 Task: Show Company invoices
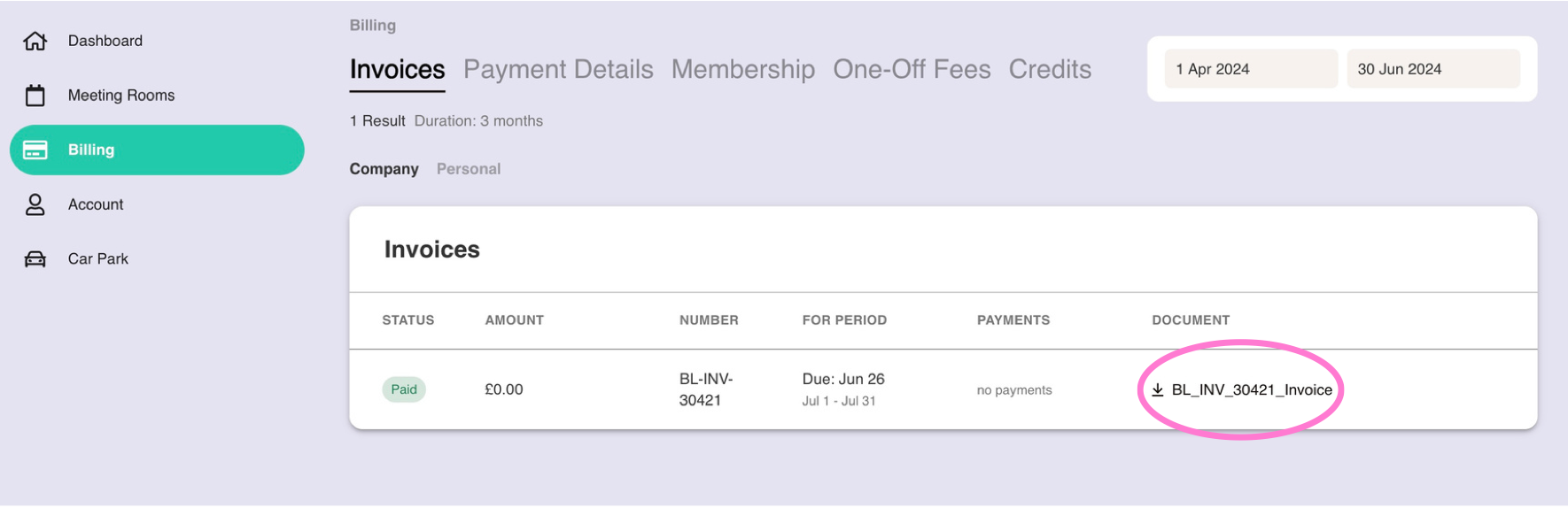pyautogui.click(x=384, y=169)
